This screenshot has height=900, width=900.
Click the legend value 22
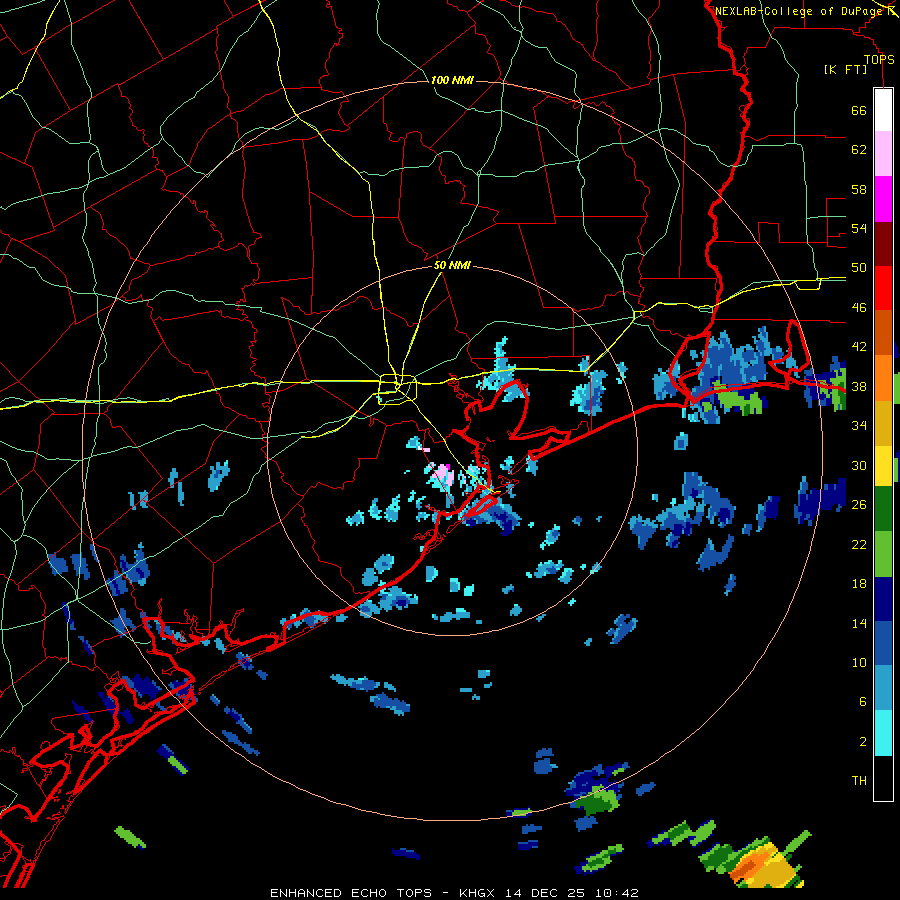point(859,544)
